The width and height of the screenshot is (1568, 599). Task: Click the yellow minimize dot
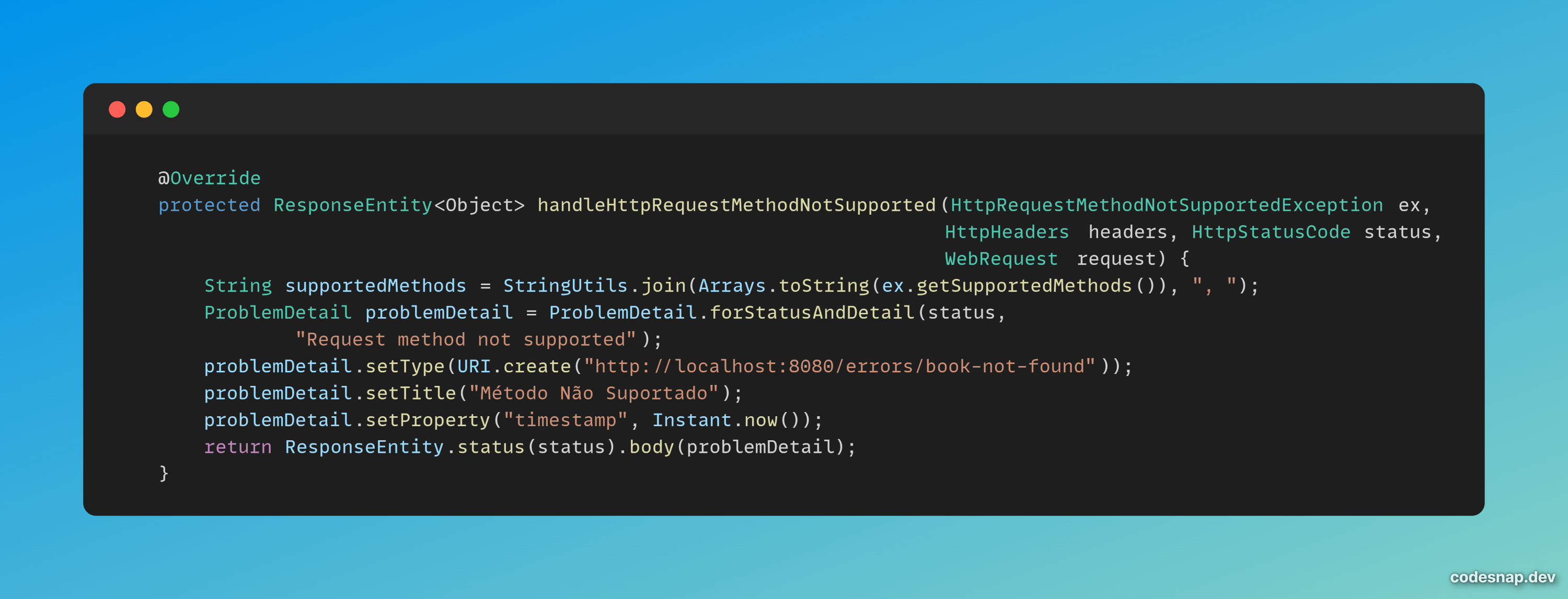(x=144, y=110)
